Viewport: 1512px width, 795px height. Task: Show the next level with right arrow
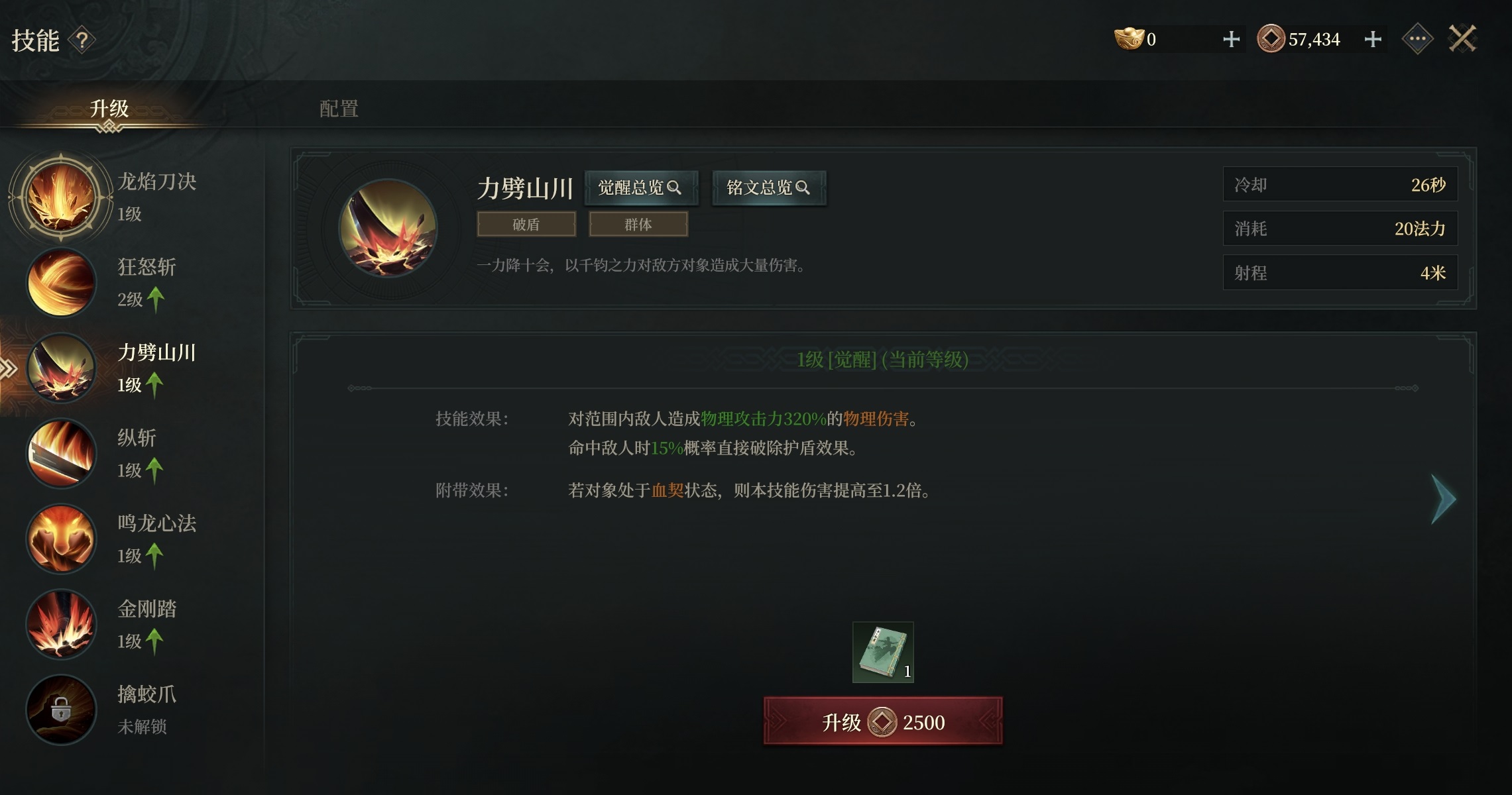[1443, 499]
